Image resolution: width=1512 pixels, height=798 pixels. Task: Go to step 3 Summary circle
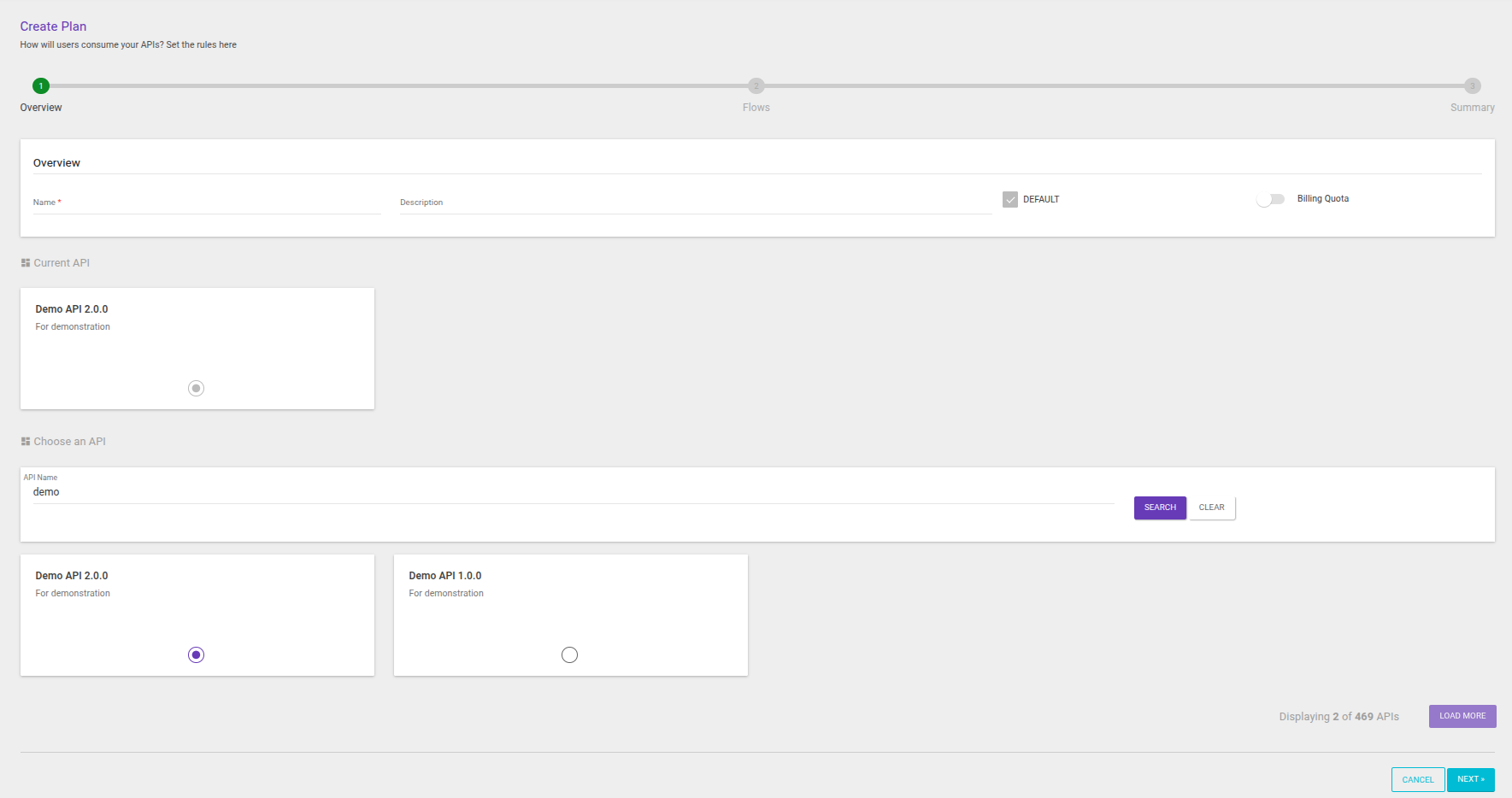[x=1472, y=85]
